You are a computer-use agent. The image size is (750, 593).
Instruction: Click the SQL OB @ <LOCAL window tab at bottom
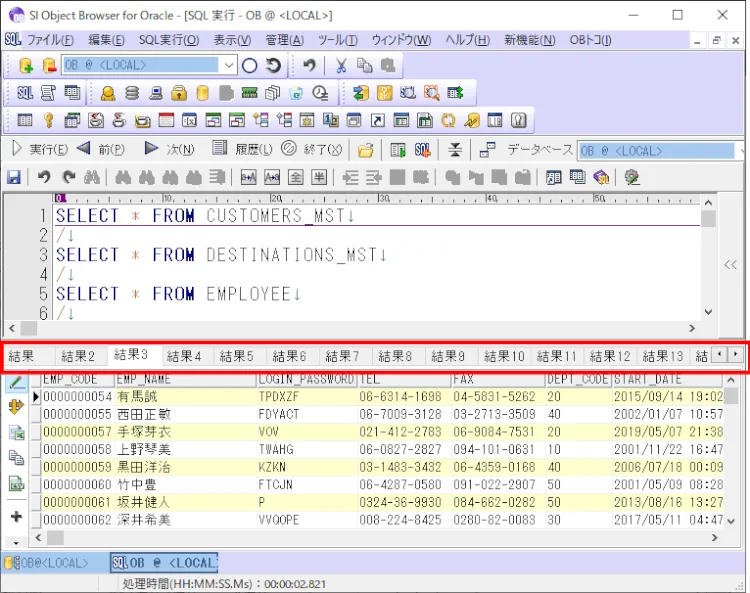(x=164, y=563)
